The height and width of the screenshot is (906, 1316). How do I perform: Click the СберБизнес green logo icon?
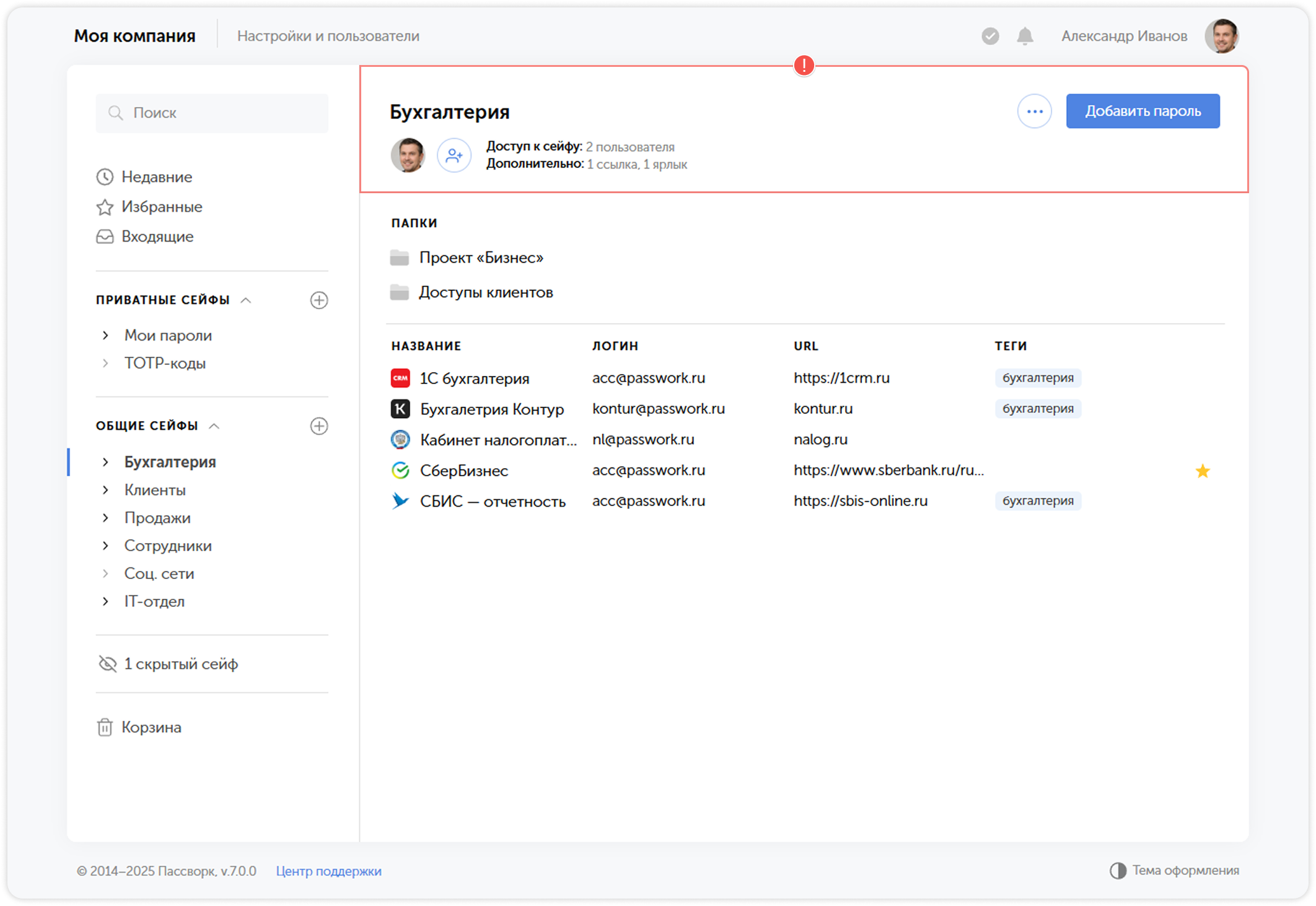pyautogui.click(x=400, y=471)
